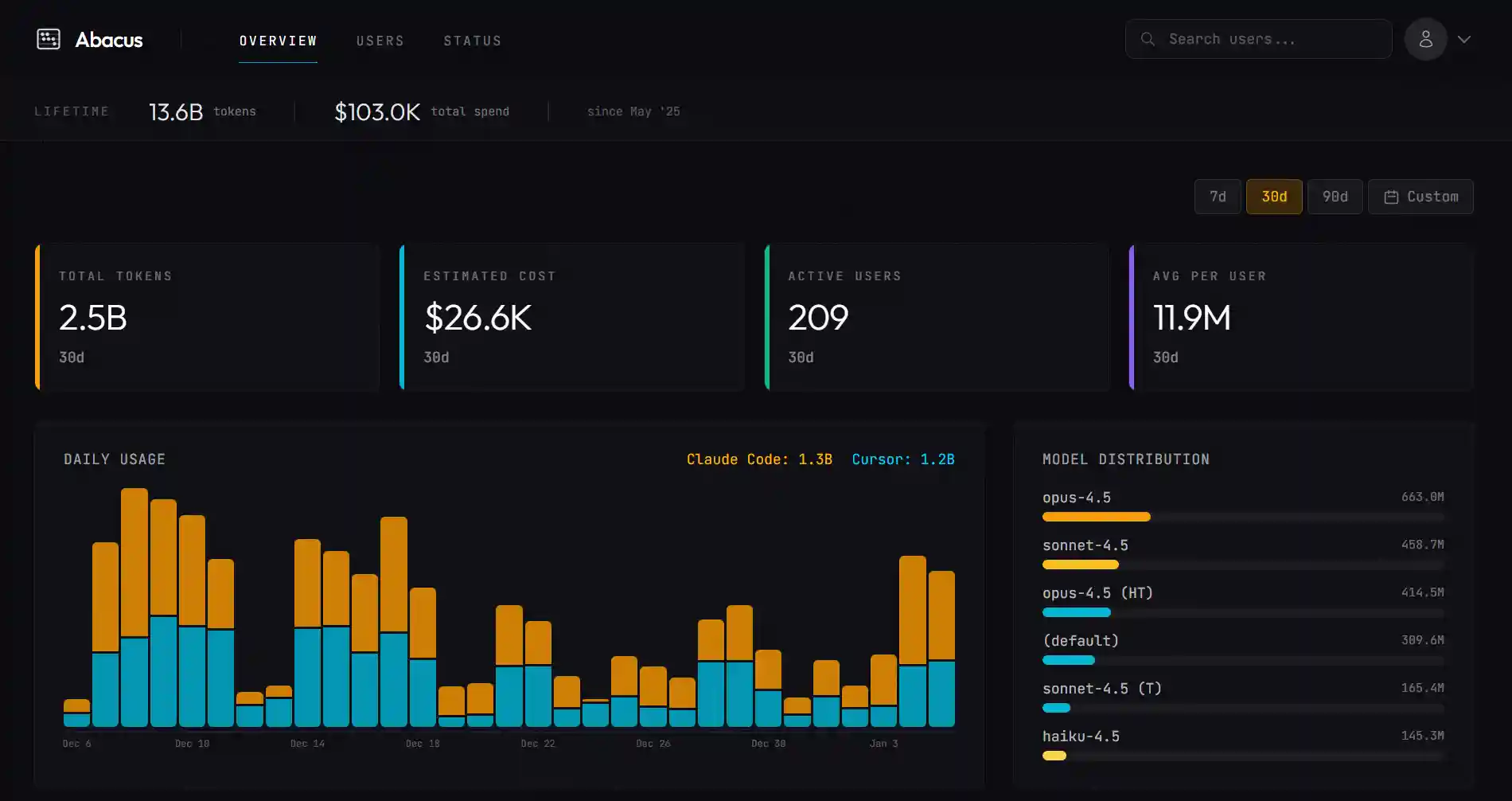Click the yellow accent bar on Total Tokens card
1512x801 pixels.
pos(37,317)
